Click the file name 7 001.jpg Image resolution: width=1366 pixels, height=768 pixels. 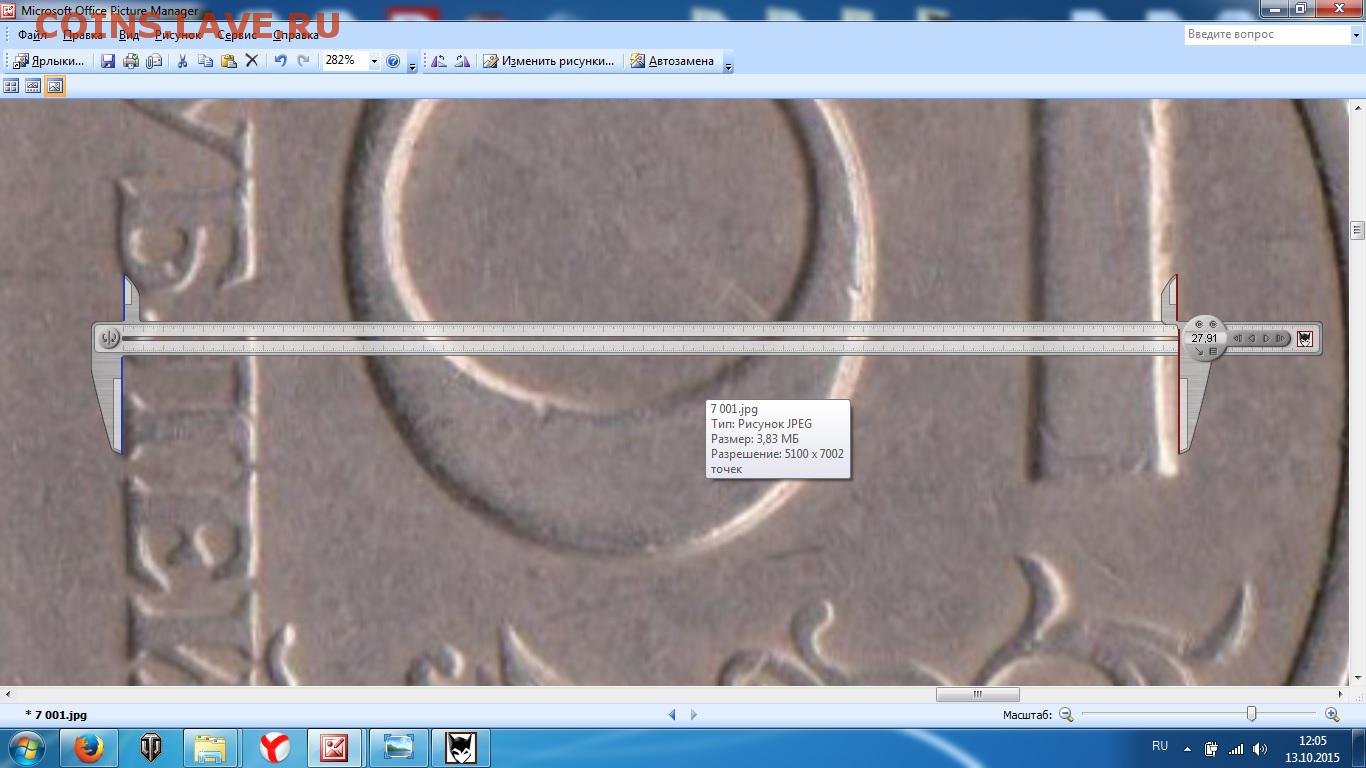61,715
